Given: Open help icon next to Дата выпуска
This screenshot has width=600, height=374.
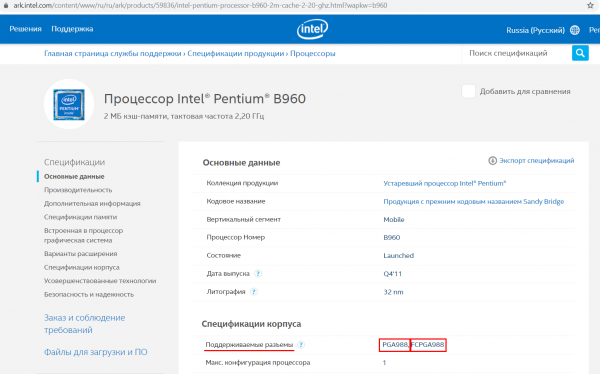Looking at the screenshot, I should [x=258, y=273].
